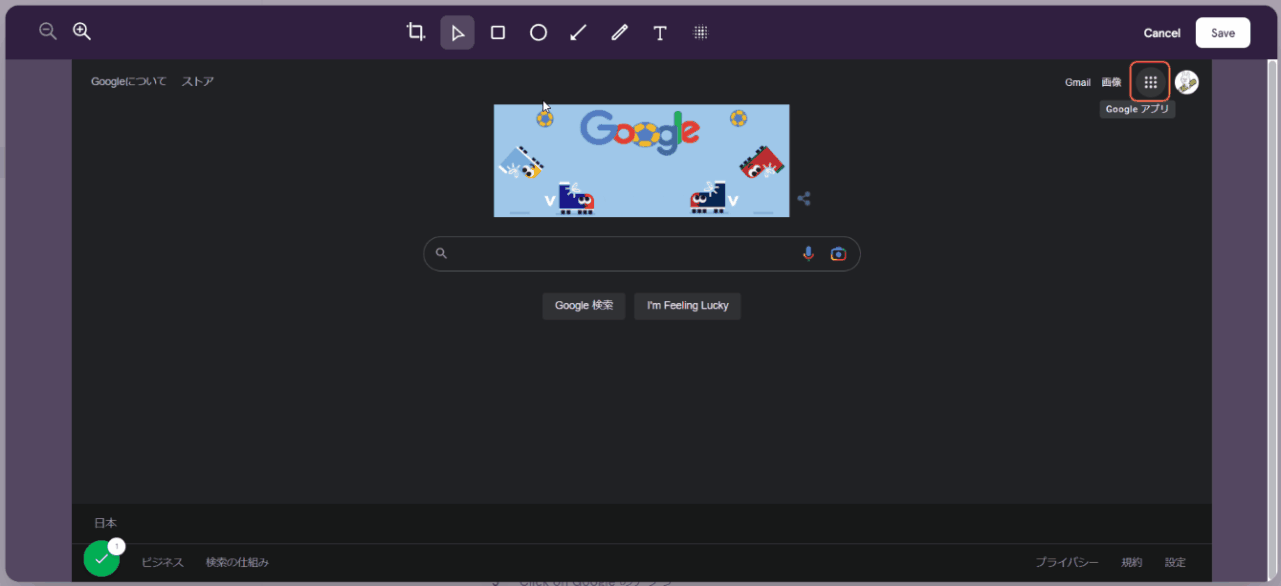Click the I'm Feeling Lucky button
The image size is (1281, 586).
688,306
